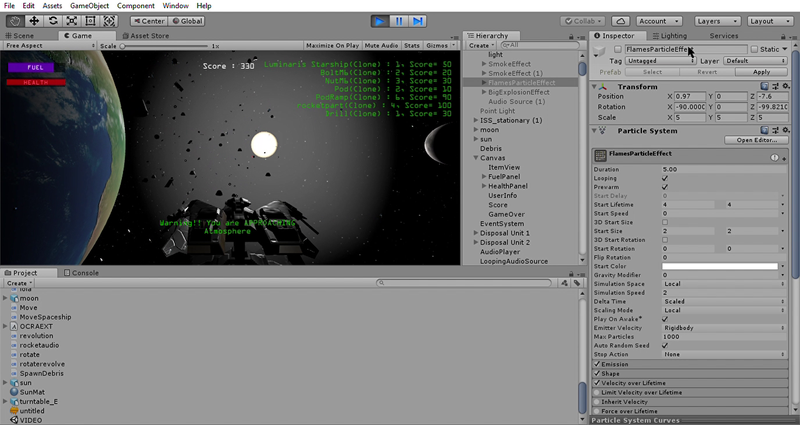Open the Layers dropdown in toolbar

coord(716,20)
